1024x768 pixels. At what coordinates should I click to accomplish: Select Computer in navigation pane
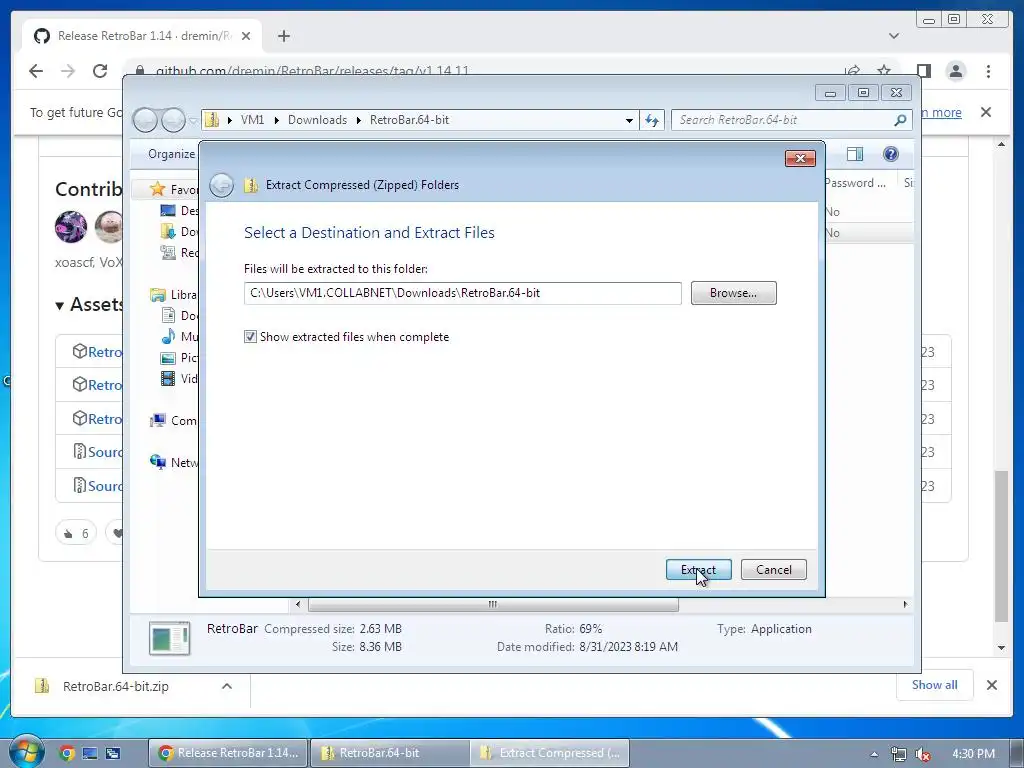coord(173,421)
